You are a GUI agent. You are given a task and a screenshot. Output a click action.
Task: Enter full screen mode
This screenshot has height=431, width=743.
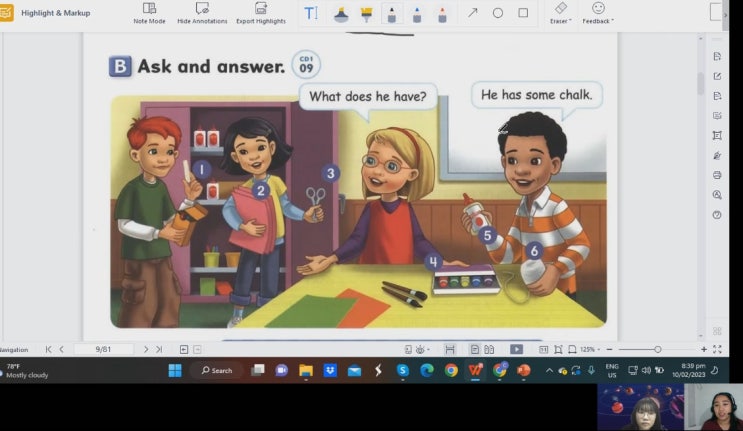[717, 350]
